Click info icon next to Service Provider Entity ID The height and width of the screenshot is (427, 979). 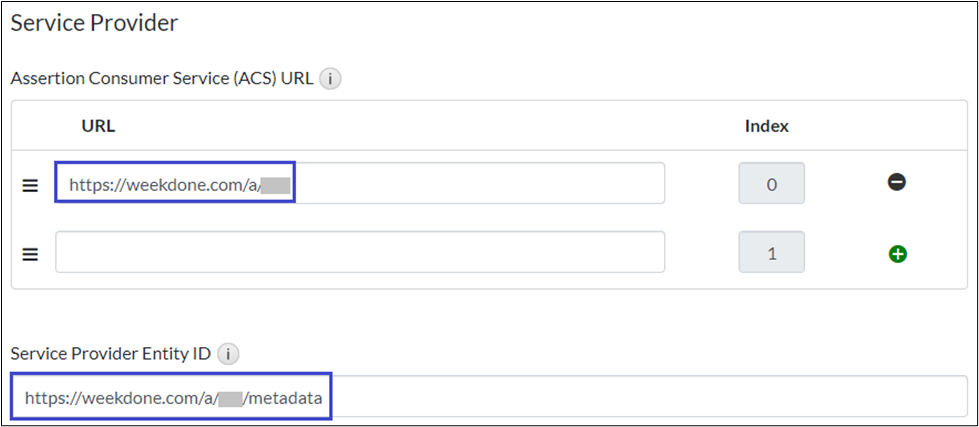229,353
